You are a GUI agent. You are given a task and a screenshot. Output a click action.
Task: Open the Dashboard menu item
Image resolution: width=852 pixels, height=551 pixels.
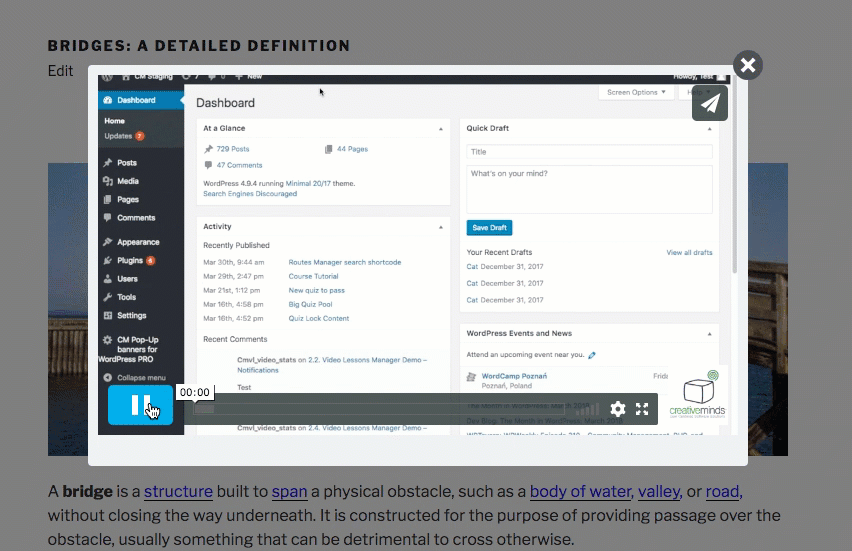135,100
